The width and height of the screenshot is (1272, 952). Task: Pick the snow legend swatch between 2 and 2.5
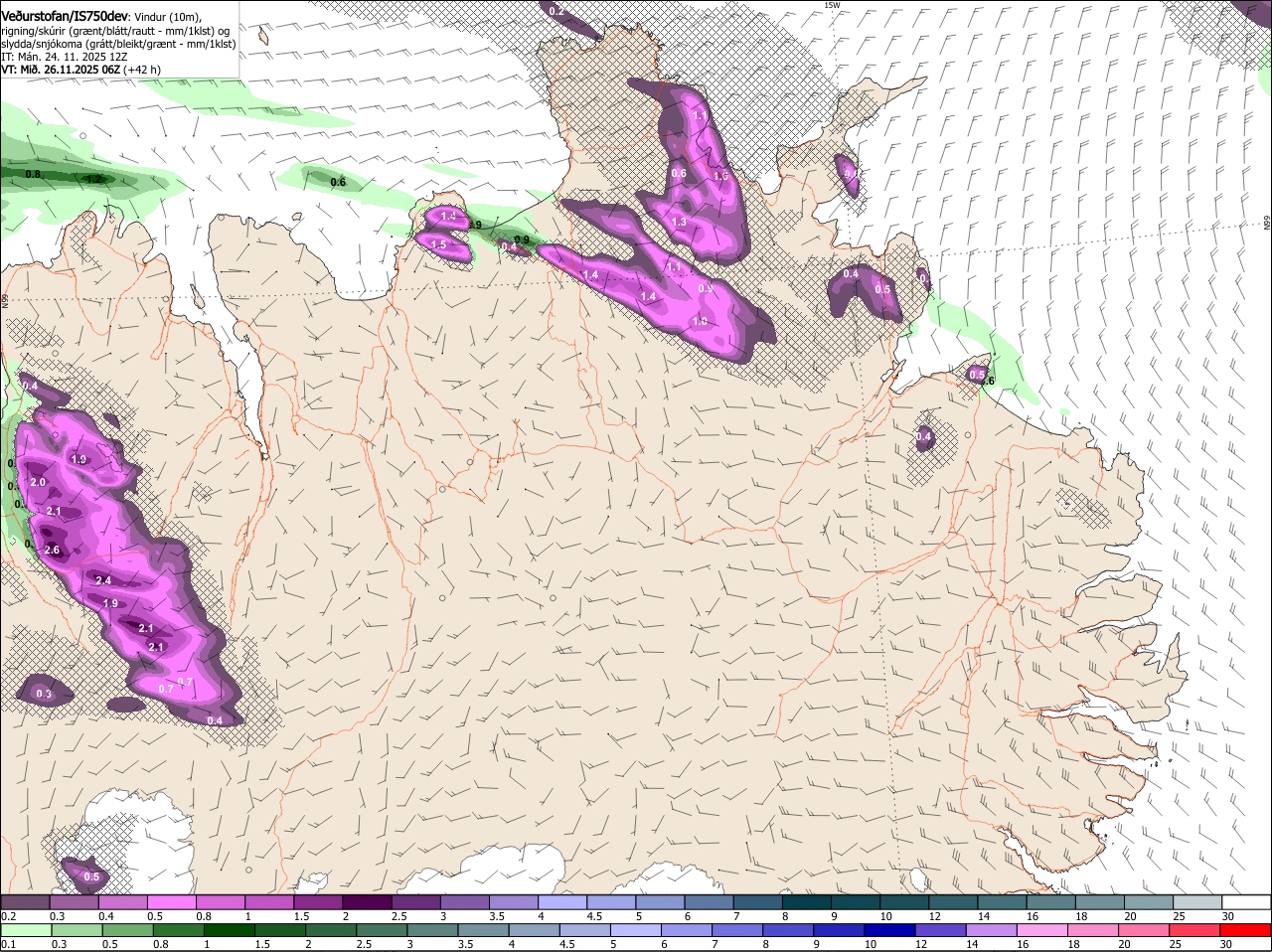pyautogui.click(x=366, y=901)
